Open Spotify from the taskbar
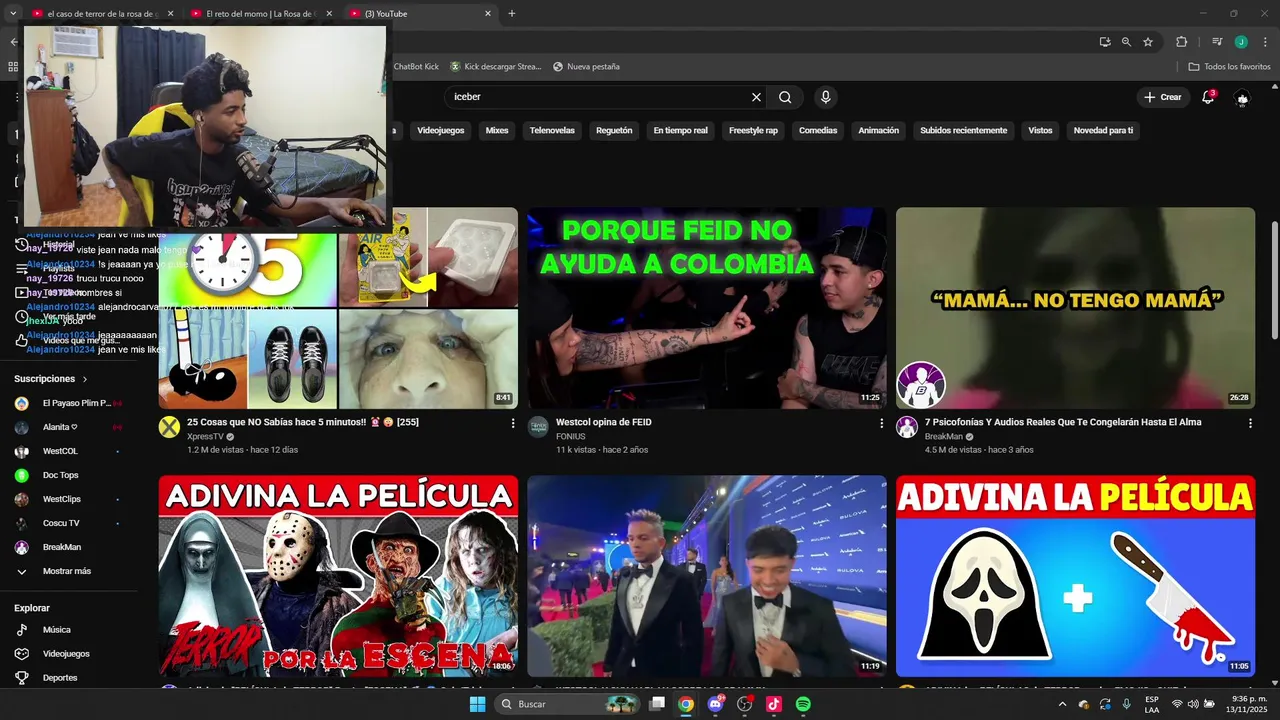The image size is (1280, 720). [x=803, y=704]
